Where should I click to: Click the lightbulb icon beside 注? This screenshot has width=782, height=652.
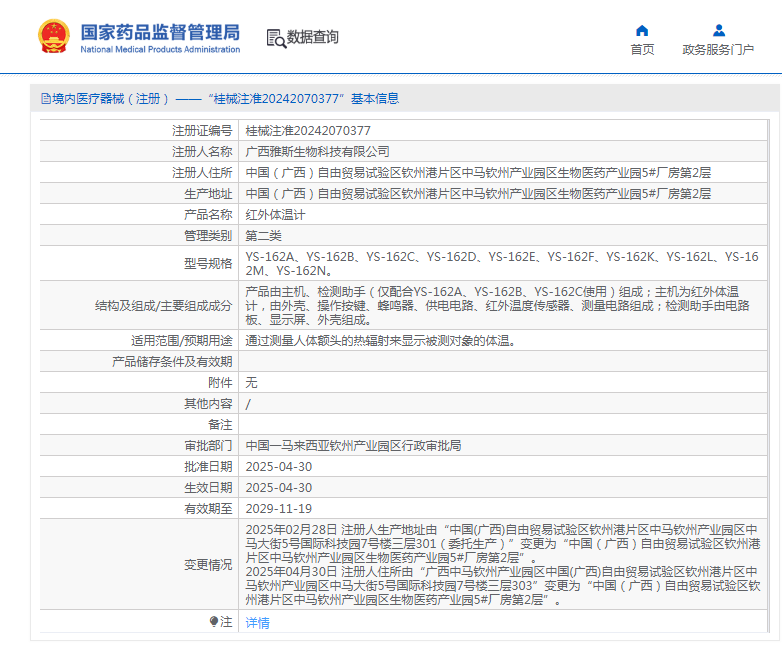[x=214, y=622]
